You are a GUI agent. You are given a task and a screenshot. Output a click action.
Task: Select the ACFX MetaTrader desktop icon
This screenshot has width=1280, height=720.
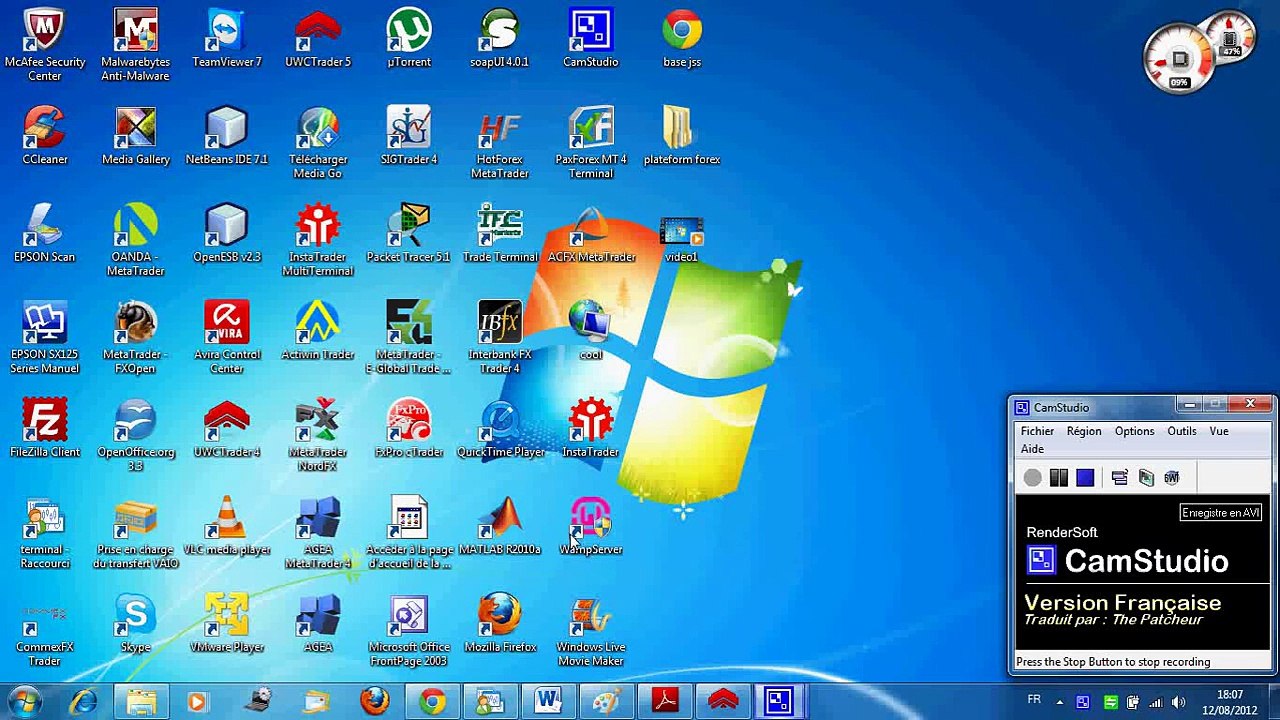pos(591,233)
